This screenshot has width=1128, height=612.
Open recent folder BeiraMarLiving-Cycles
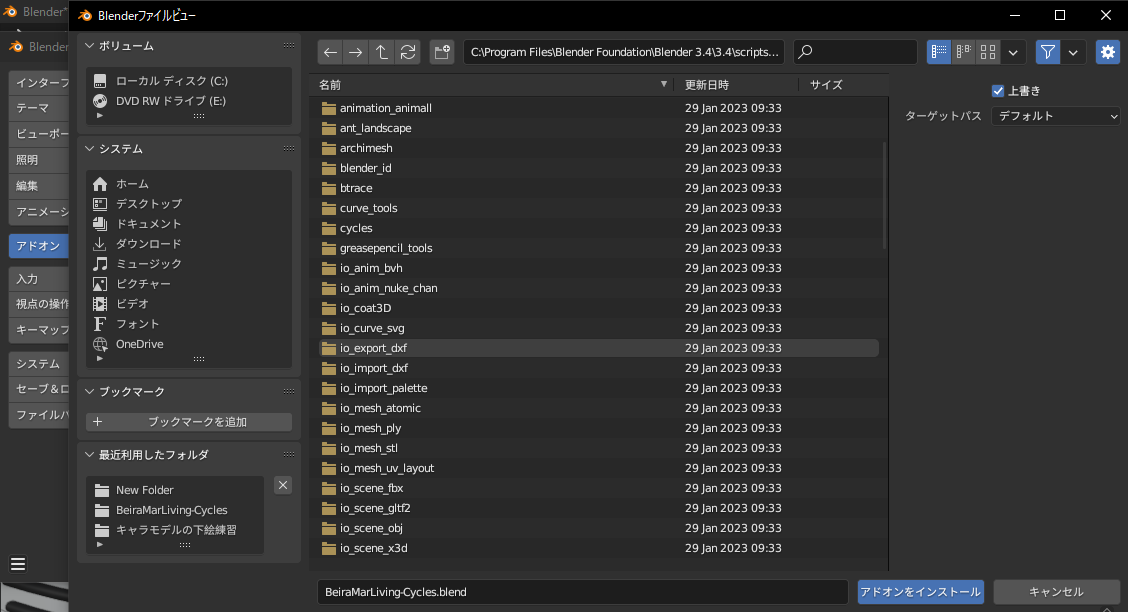pyautogui.click(x=175, y=510)
